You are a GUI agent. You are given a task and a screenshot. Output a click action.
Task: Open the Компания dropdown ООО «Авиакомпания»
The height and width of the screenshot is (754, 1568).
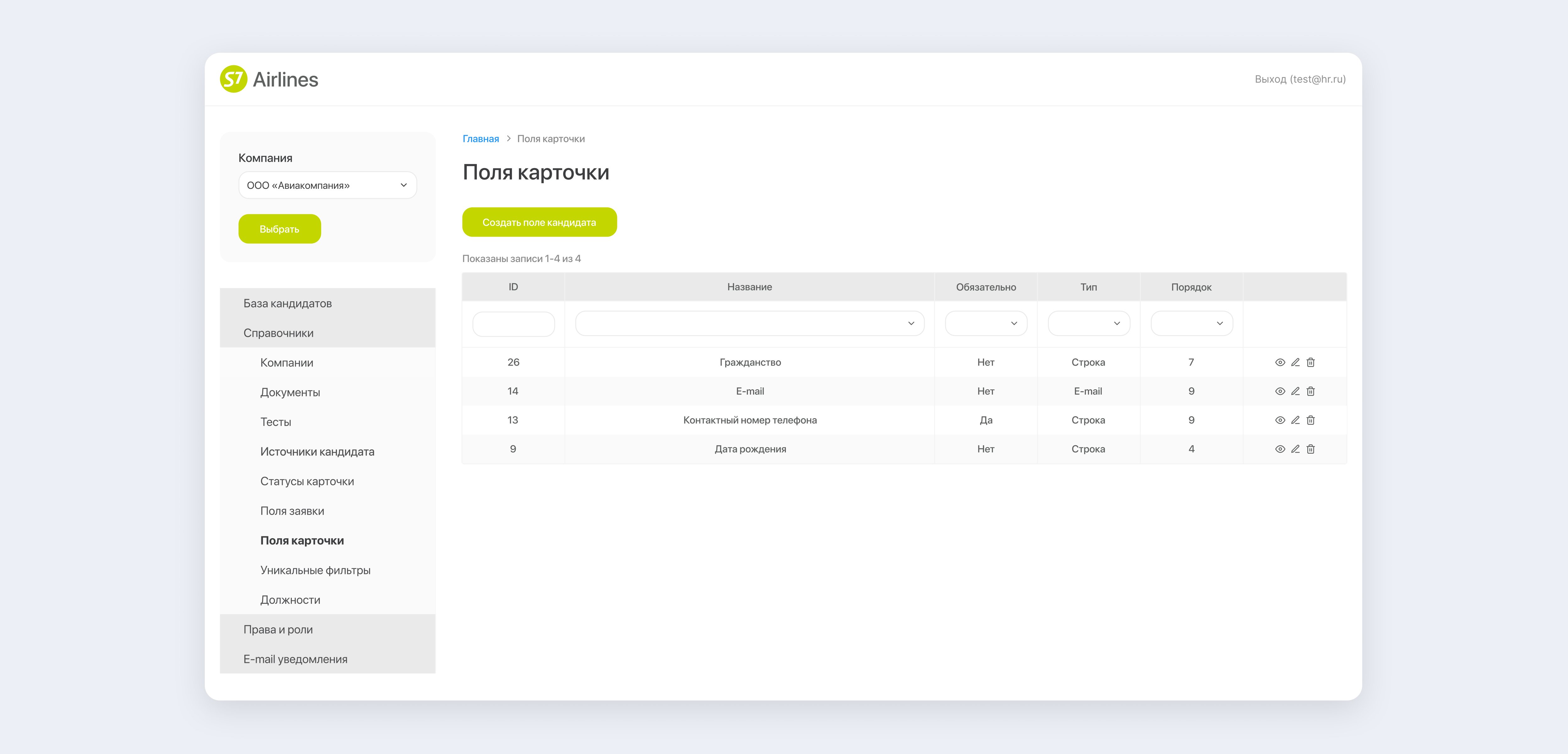(328, 185)
